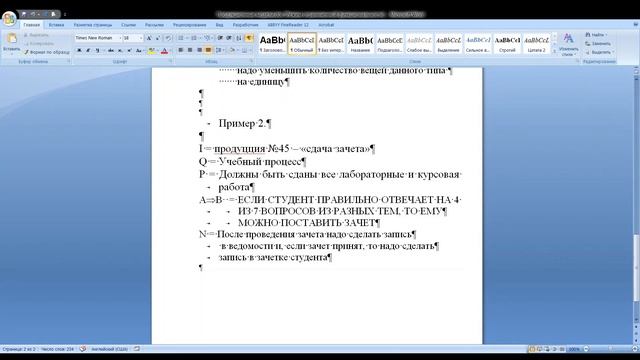This screenshot has height=360, width=640.
Task: Open the Абзац paragraph dialog launcher
Action: click(251, 62)
